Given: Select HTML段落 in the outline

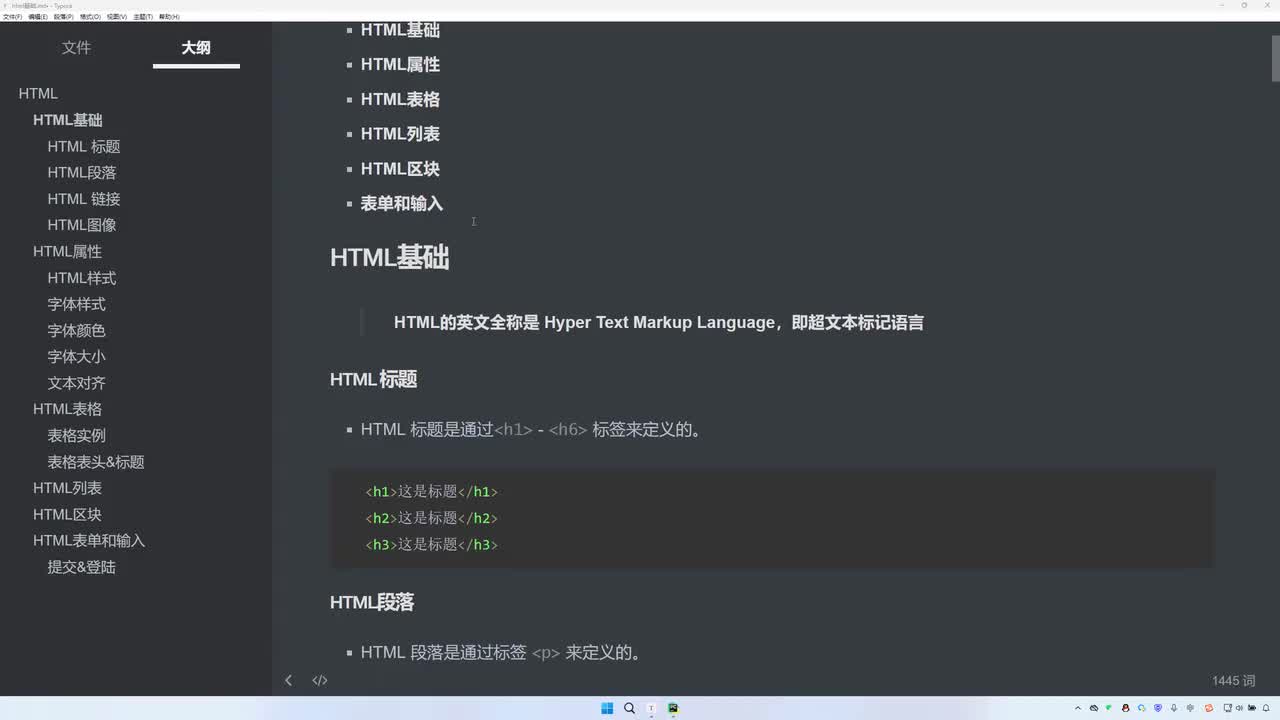Looking at the screenshot, I should click(82, 172).
